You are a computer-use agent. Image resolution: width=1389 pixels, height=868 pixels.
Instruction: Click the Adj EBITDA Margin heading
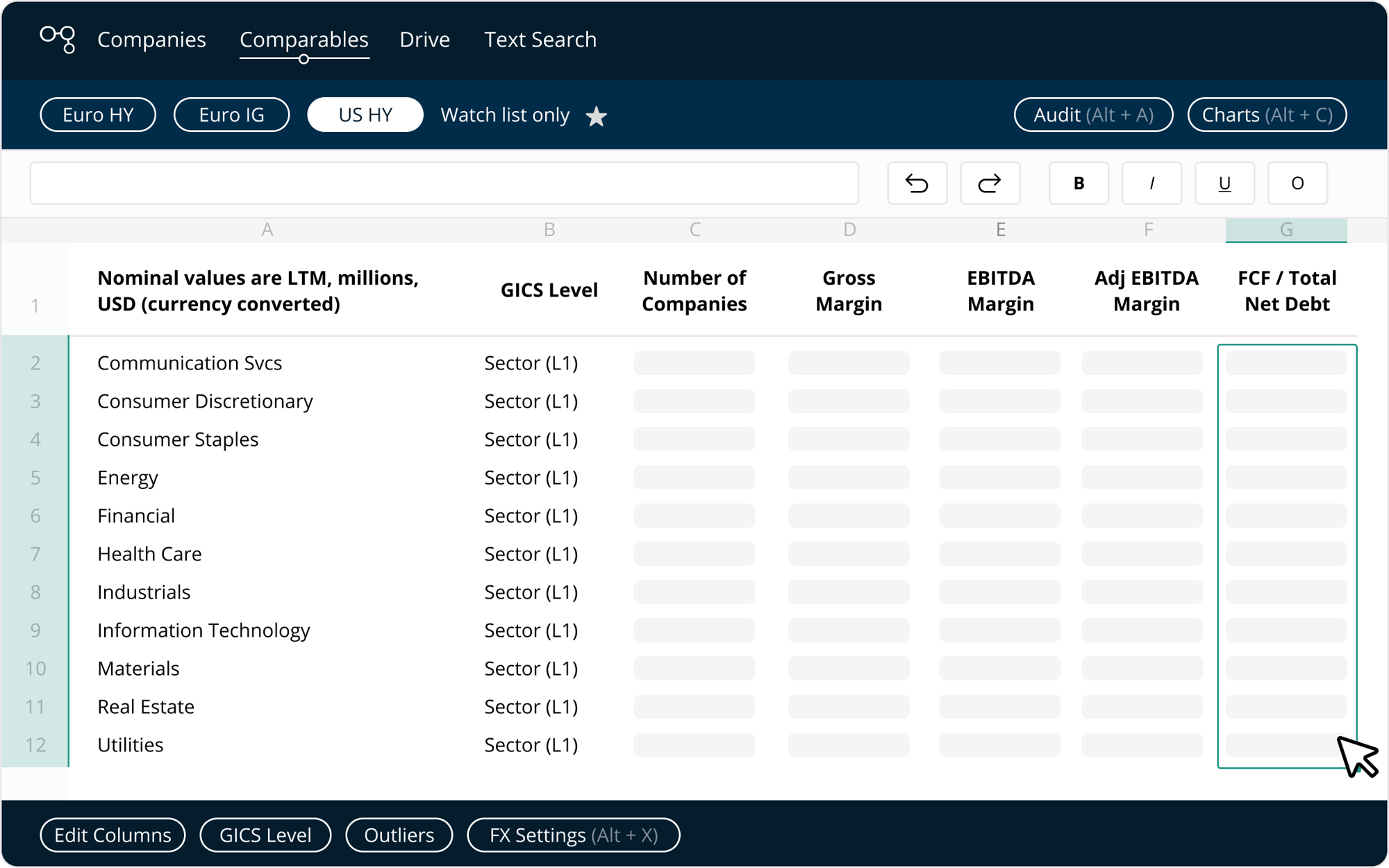click(1147, 290)
